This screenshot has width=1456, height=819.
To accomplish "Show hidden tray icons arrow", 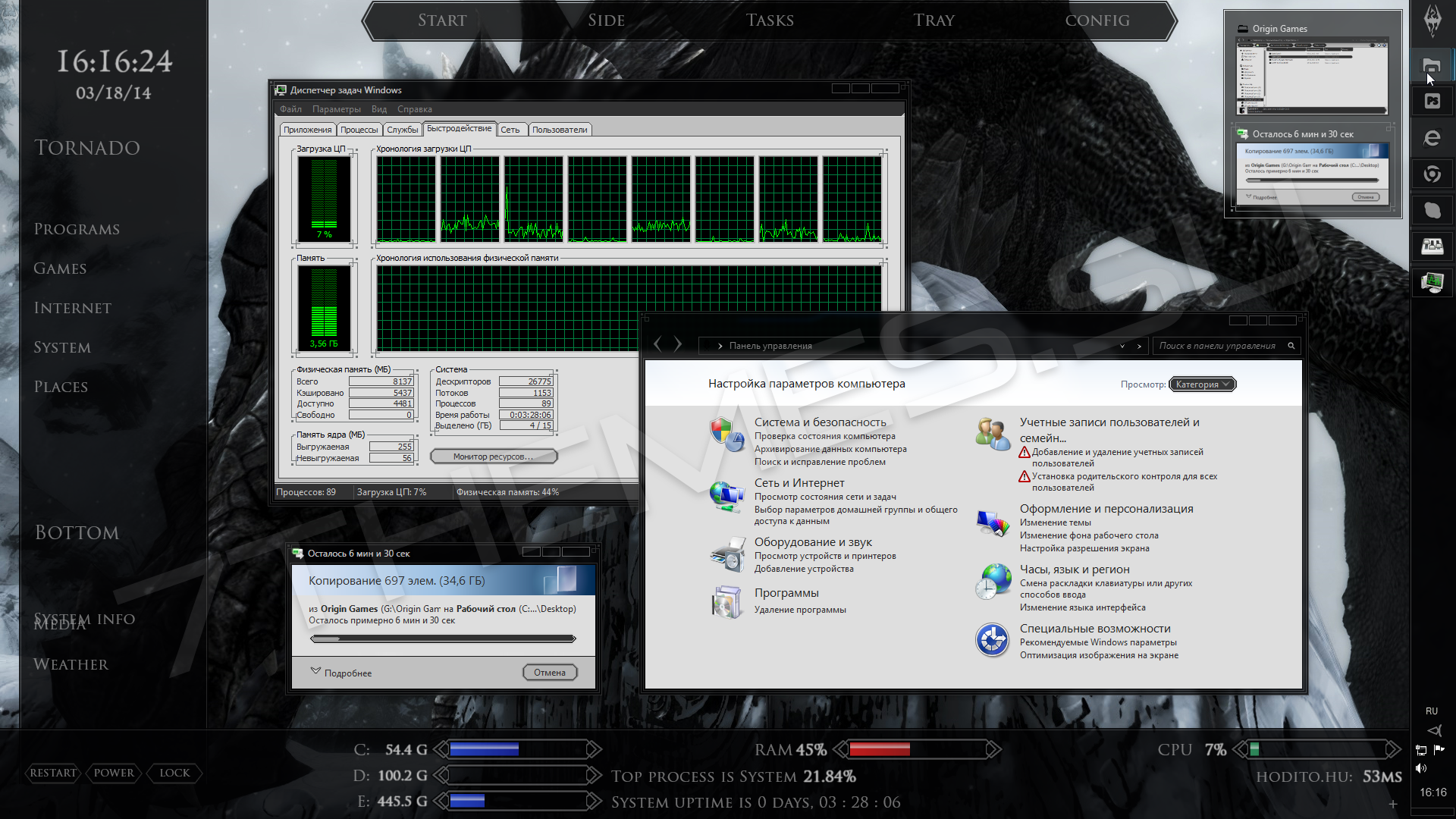I will pyautogui.click(x=1435, y=731).
